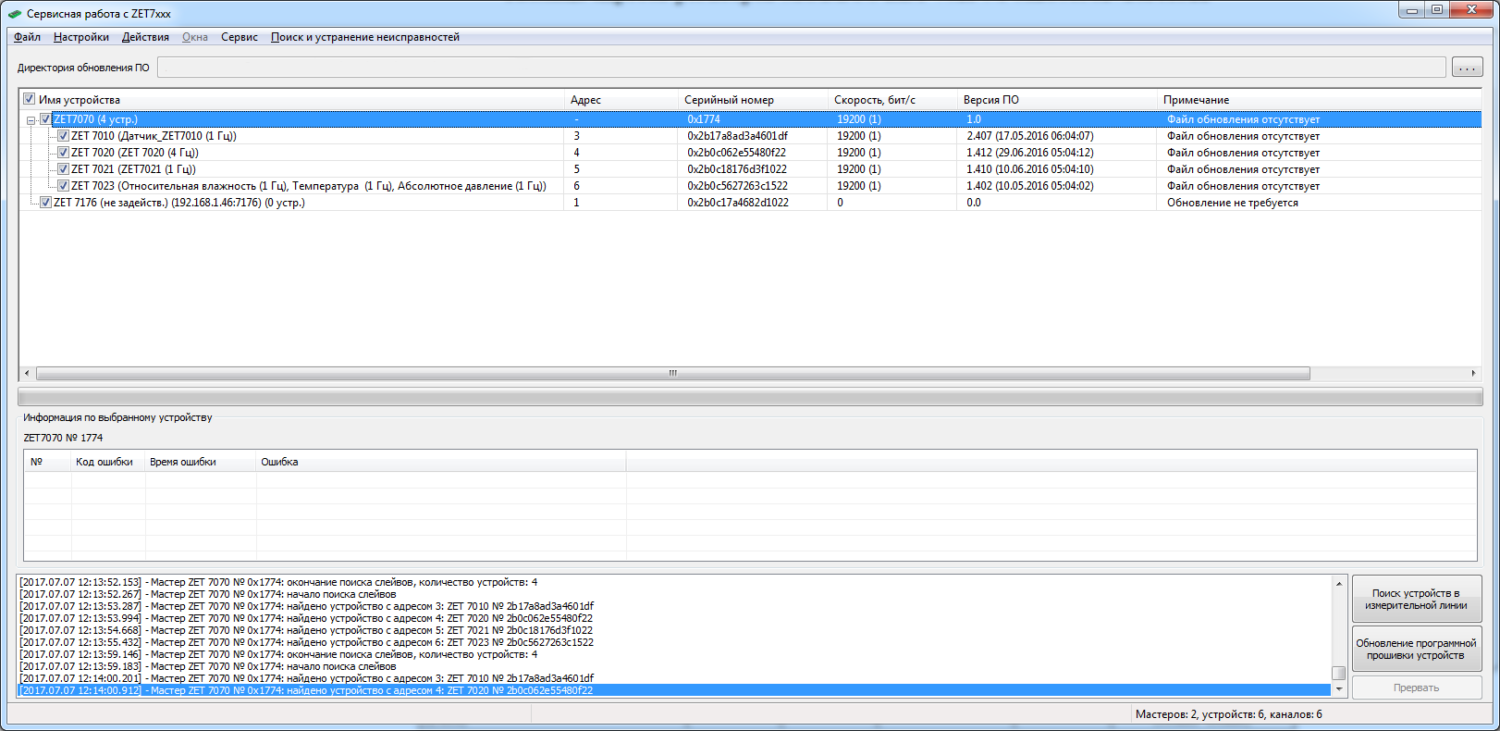The width and height of the screenshot is (1500, 731).
Task: Click left arrow of device table scrollbar
Action: click(27, 373)
